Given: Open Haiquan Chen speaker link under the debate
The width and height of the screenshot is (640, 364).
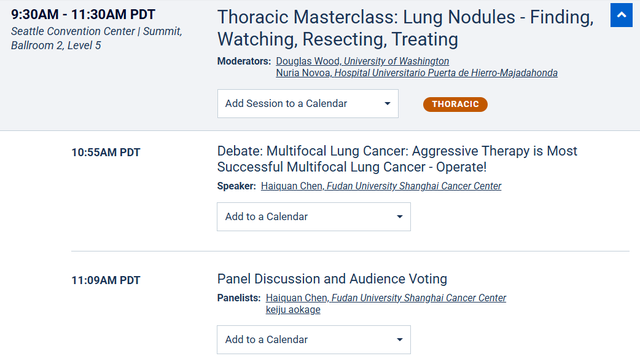Looking at the screenshot, I should click(381, 186).
